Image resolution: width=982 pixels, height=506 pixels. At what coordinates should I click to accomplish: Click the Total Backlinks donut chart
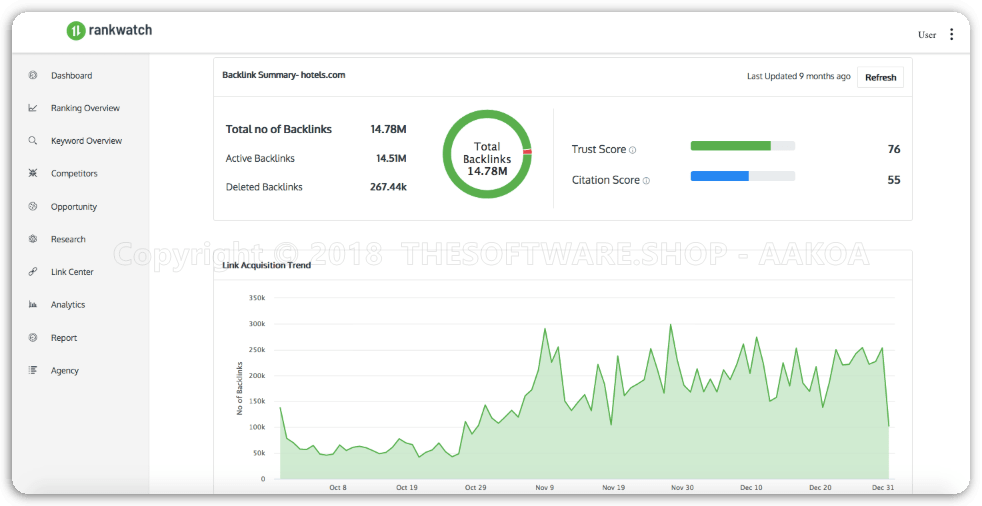point(487,153)
